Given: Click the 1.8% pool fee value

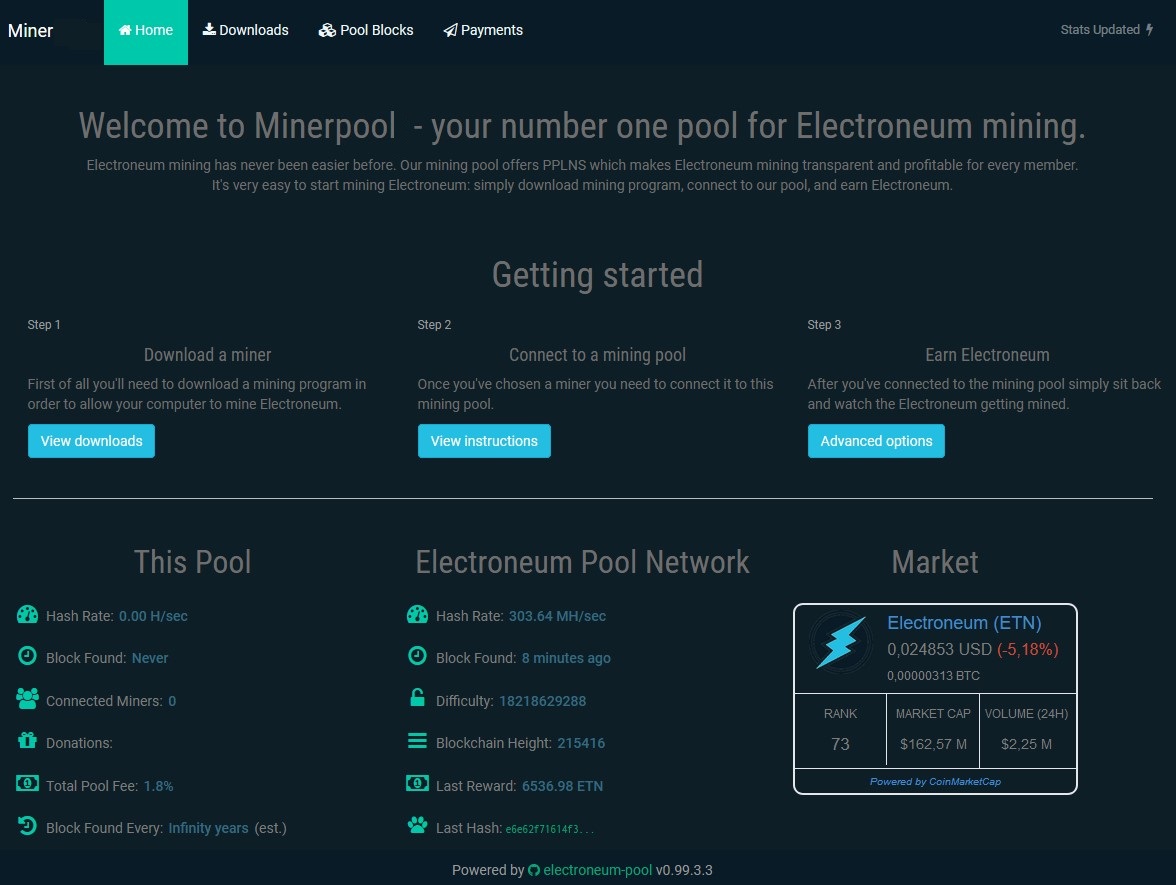Looking at the screenshot, I should click(x=158, y=786).
